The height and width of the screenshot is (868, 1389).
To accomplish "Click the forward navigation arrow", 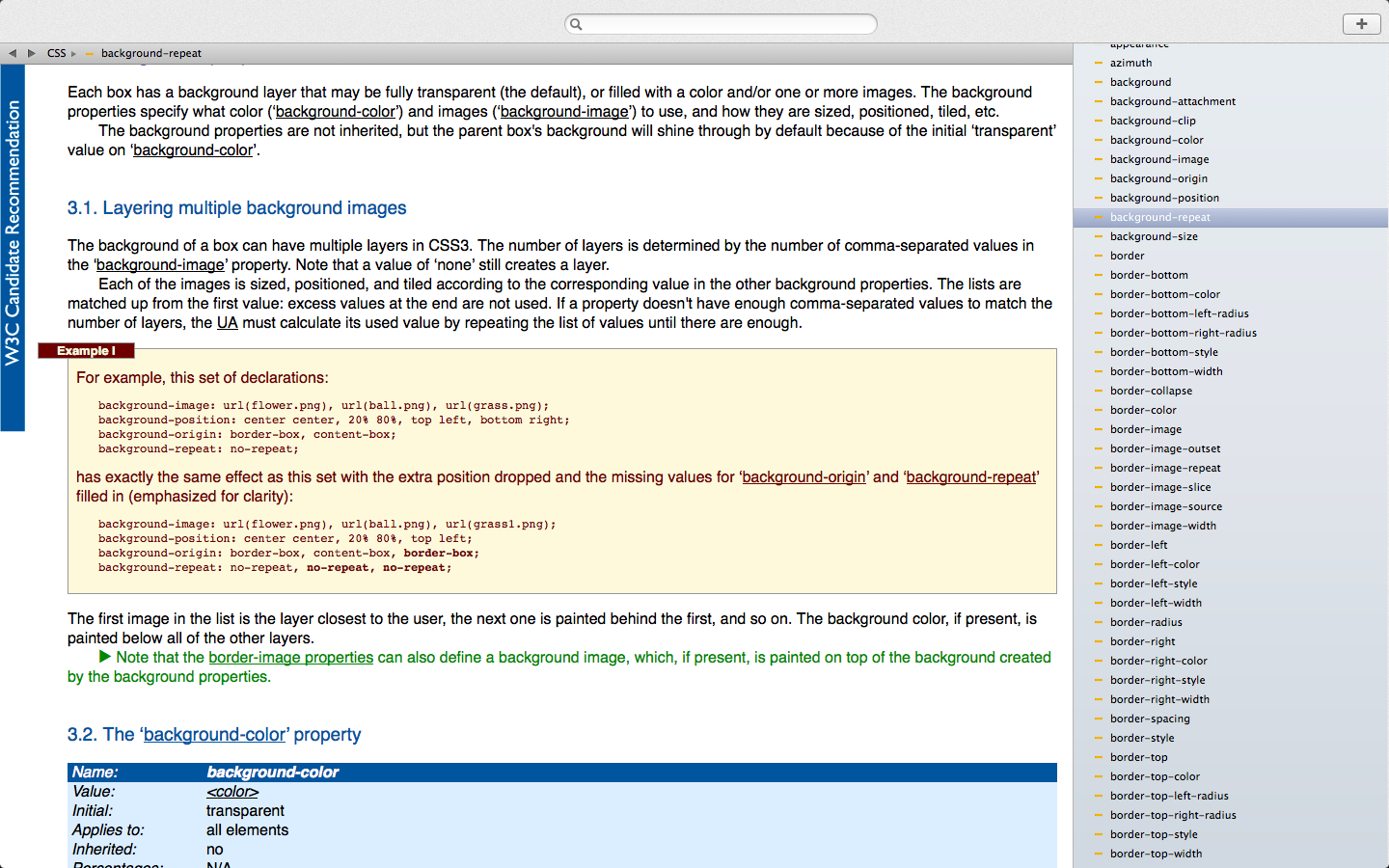I will tap(32, 53).
